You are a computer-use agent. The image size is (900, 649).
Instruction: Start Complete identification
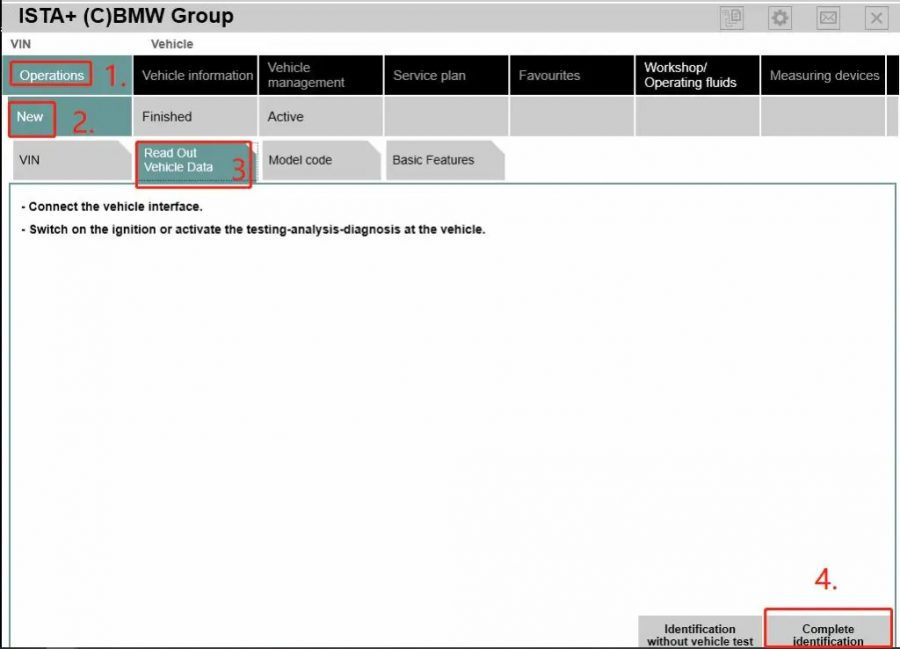pos(829,634)
